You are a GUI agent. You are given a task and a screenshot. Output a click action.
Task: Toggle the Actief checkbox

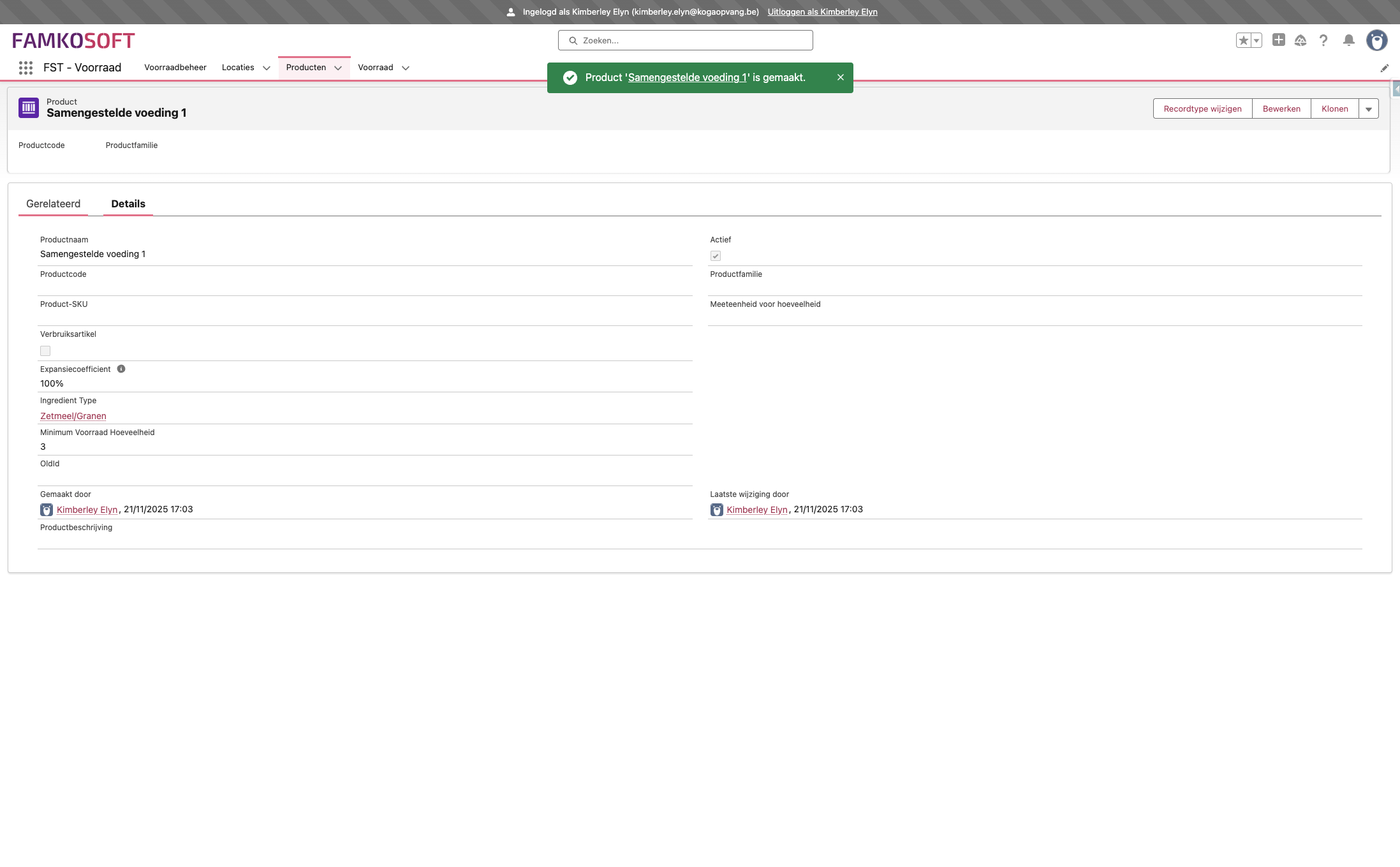click(716, 256)
